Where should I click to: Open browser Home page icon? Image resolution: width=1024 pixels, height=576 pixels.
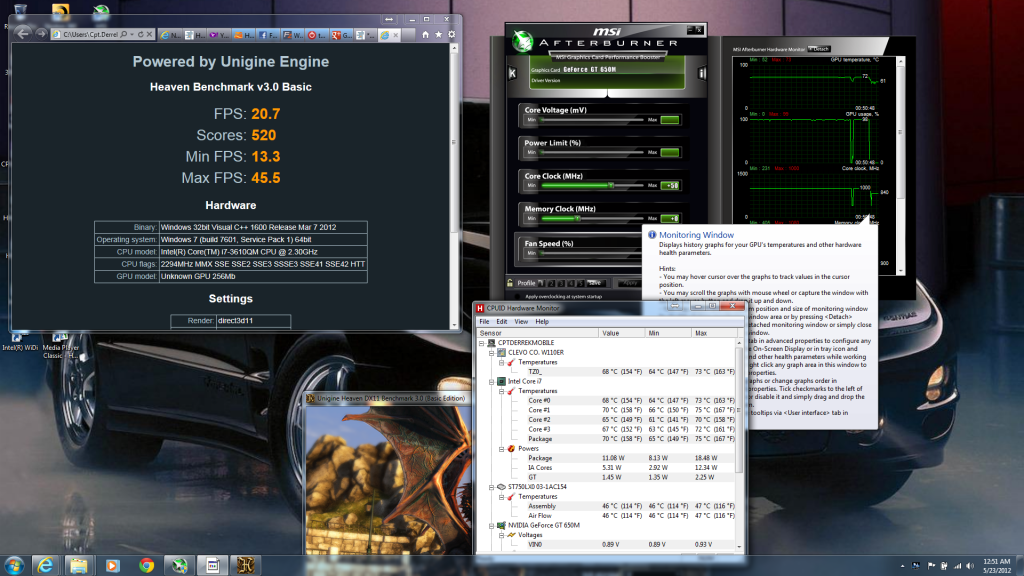click(x=425, y=35)
